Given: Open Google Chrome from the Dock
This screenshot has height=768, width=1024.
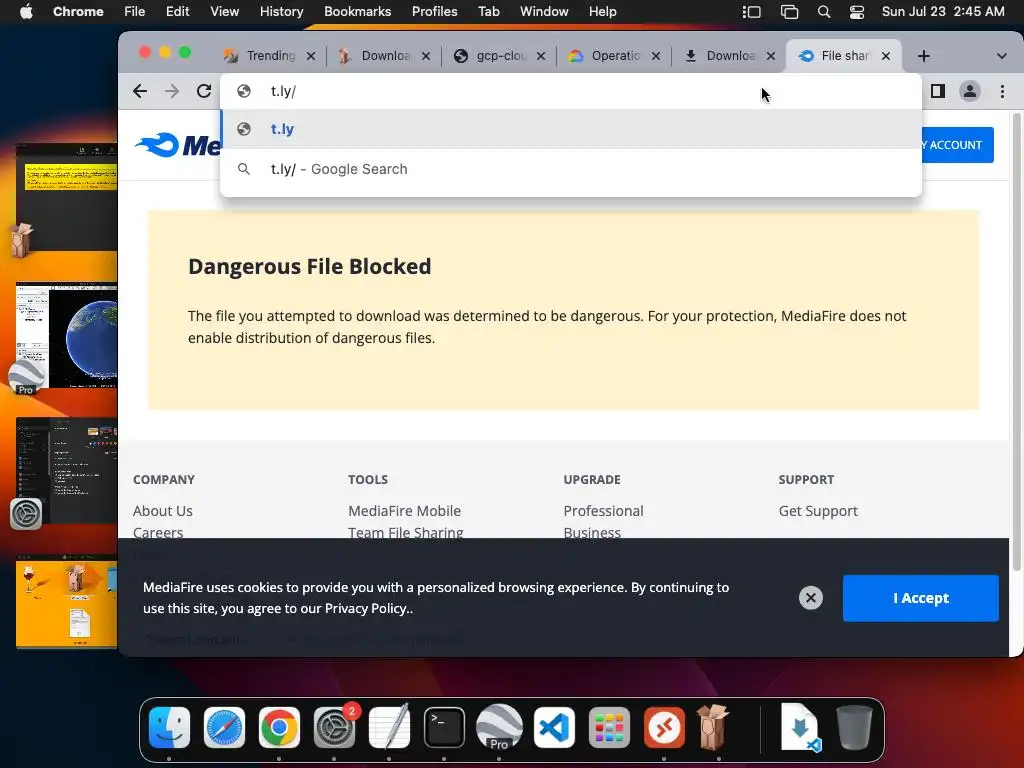Looking at the screenshot, I should pyautogui.click(x=279, y=728).
